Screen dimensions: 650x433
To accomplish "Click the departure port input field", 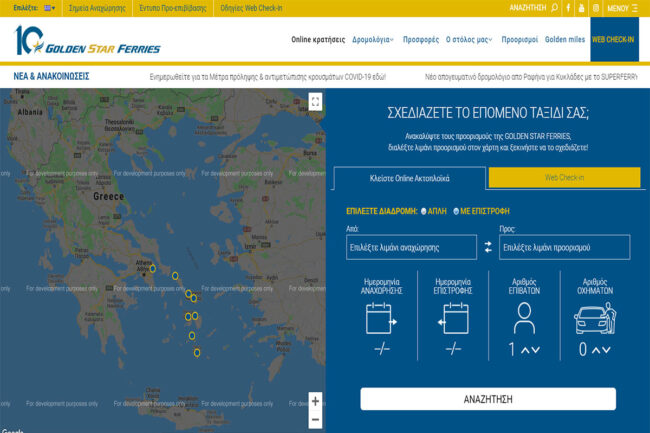I will 411,247.
